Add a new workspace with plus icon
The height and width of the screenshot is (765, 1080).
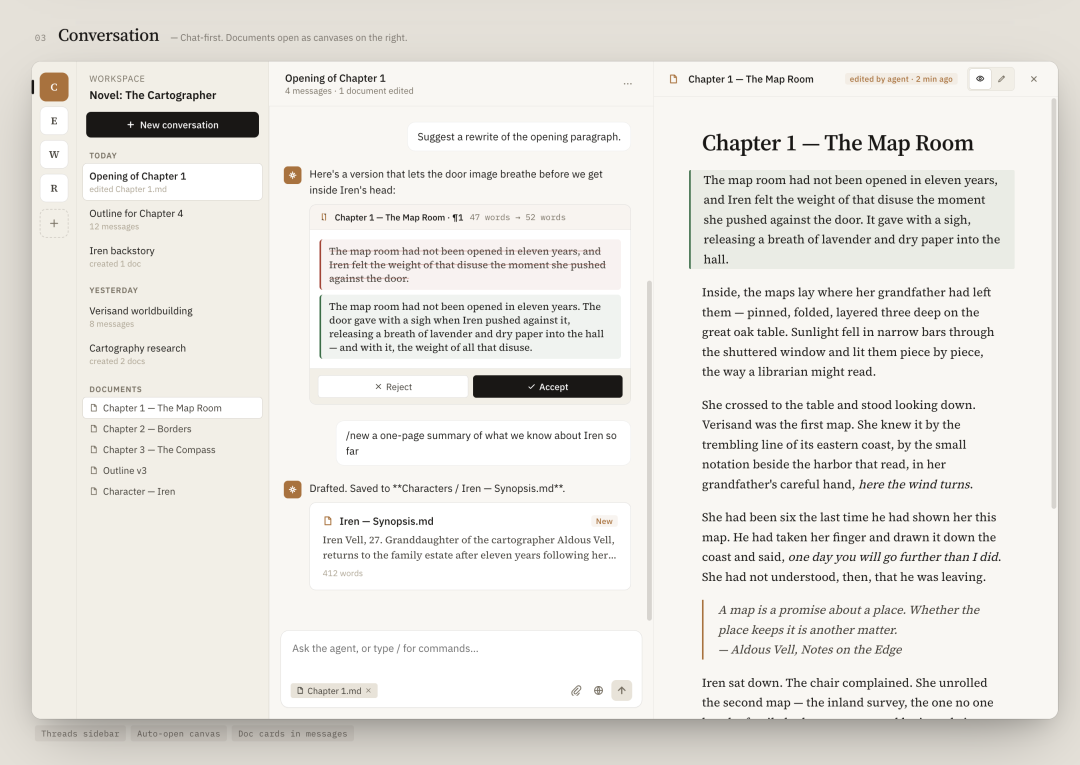[x=54, y=223]
